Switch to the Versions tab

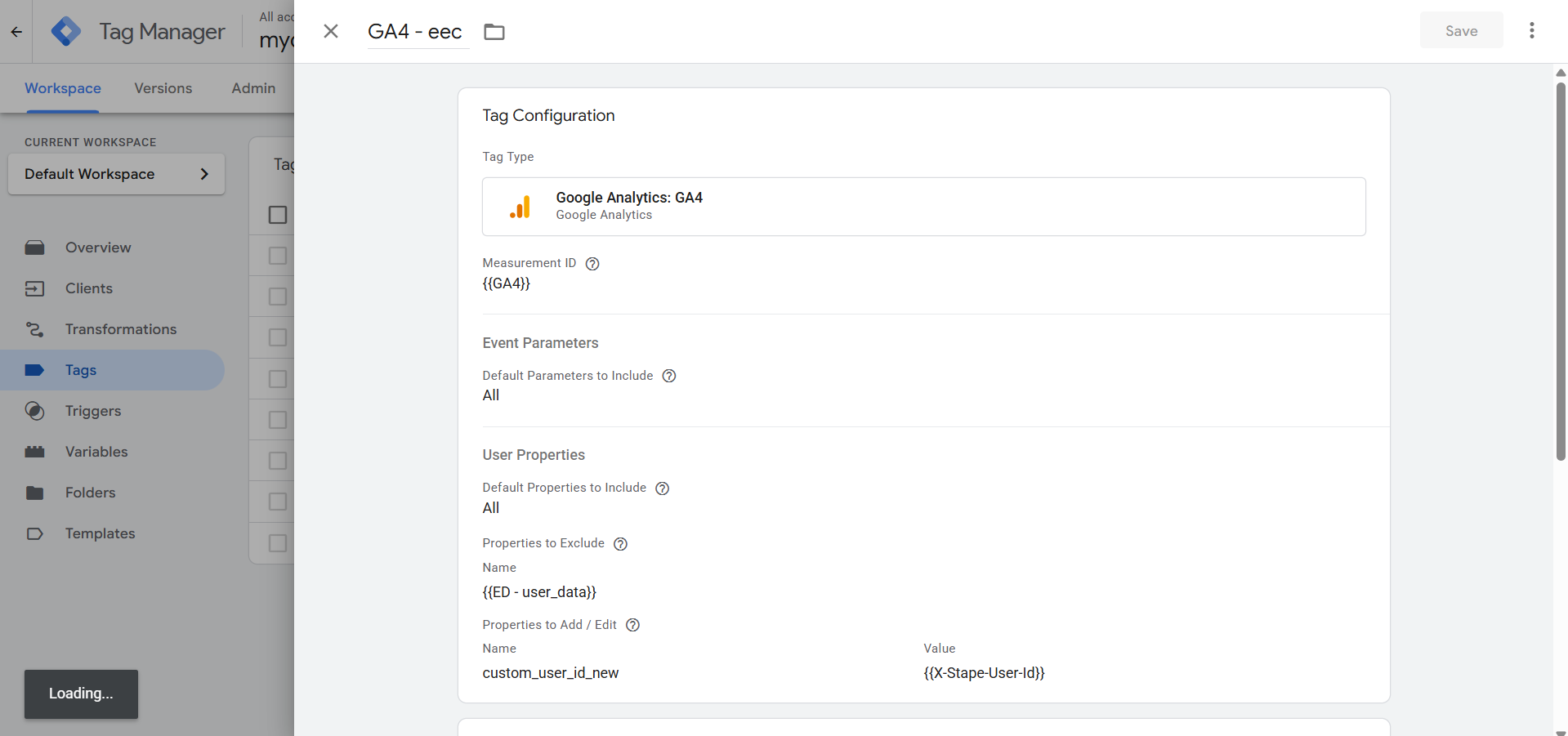coord(163,88)
